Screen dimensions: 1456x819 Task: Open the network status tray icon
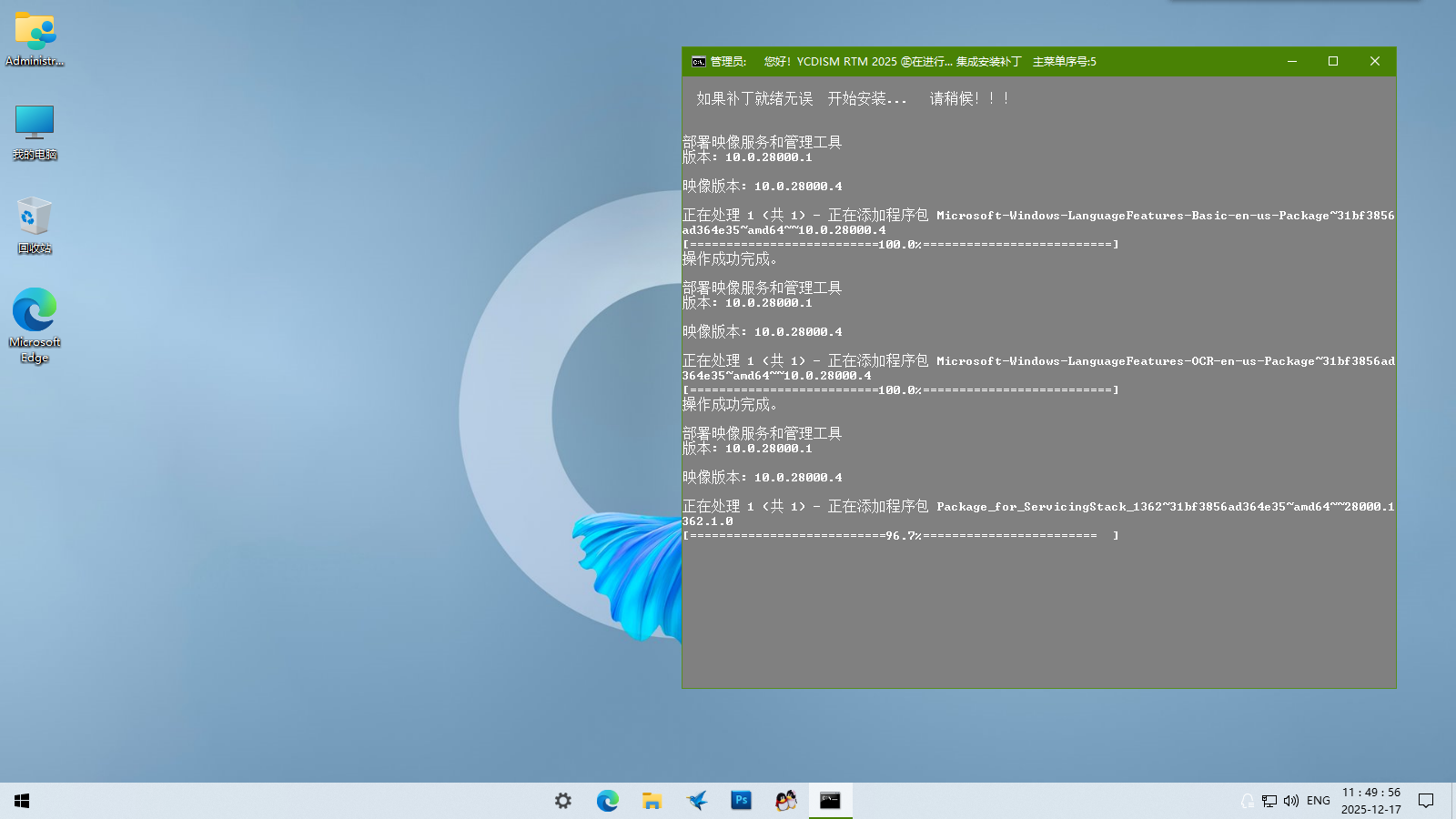(1269, 801)
